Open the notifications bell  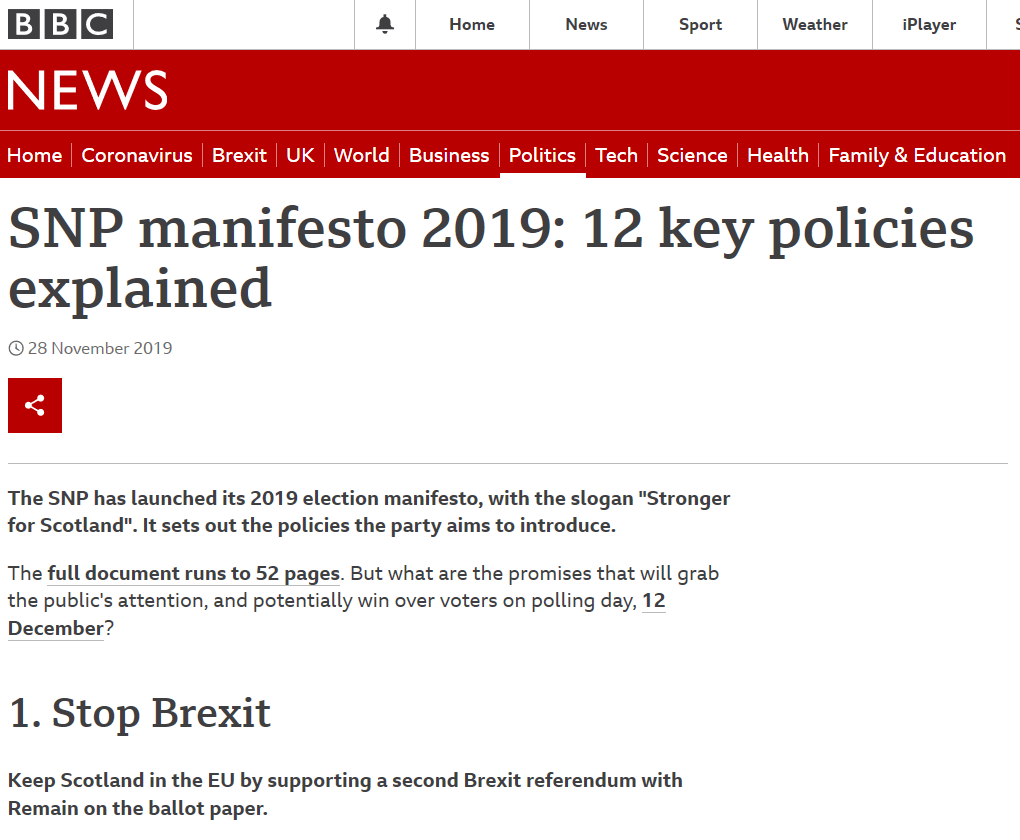385,24
